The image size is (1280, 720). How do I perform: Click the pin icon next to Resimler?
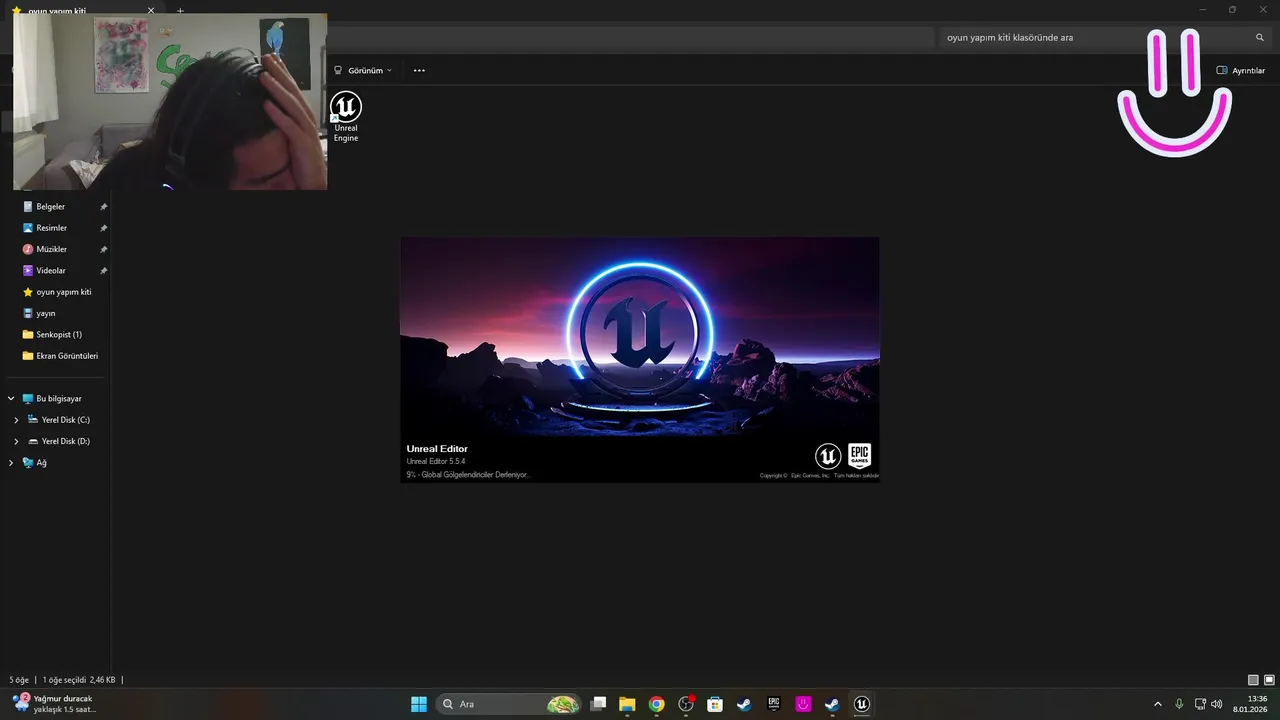[x=103, y=228]
